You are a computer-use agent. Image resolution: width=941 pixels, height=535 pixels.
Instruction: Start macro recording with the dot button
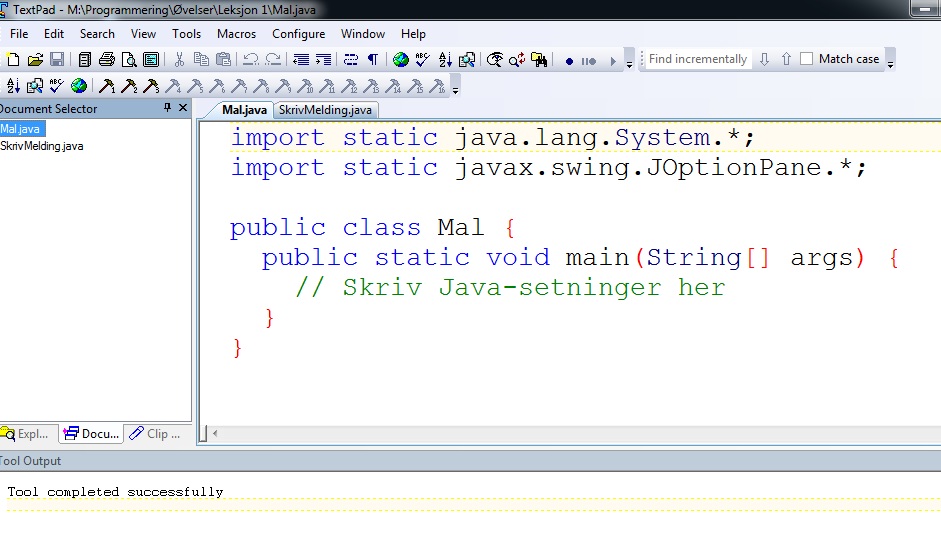point(569,61)
